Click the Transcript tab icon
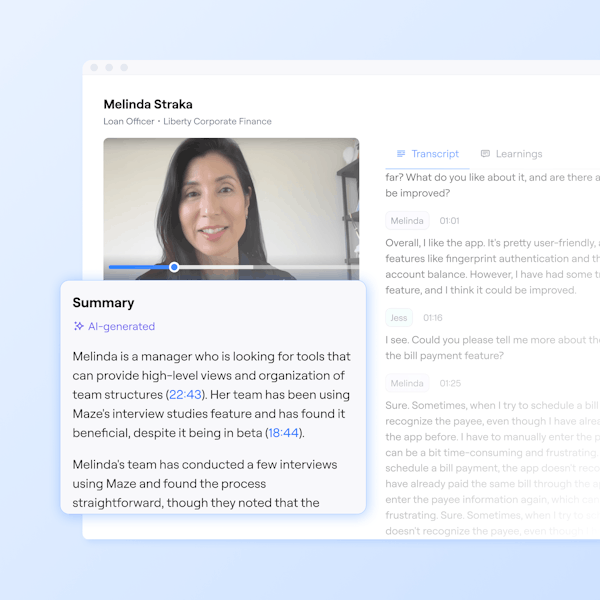The image size is (600, 600). [401, 154]
